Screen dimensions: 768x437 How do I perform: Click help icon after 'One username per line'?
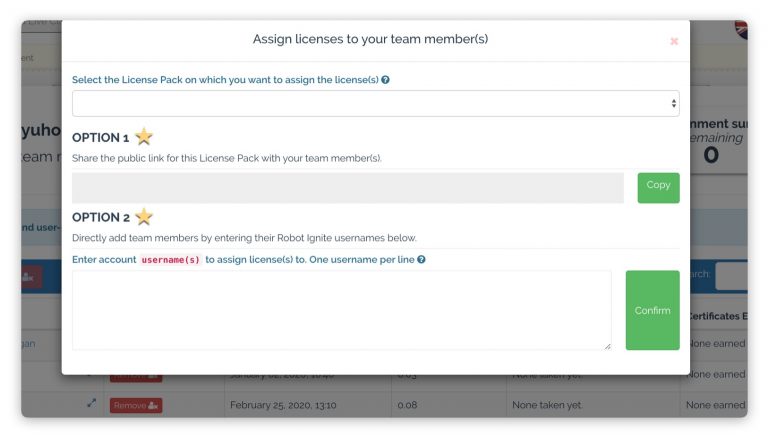pos(421,260)
